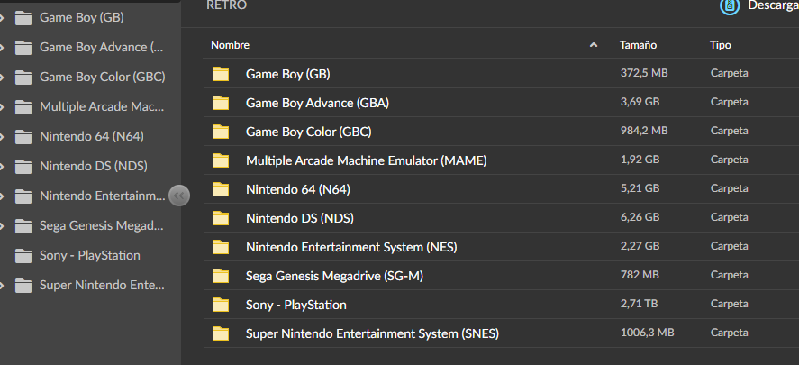This screenshot has width=799, height=365.
Task: Expand Game Boy (GB) tree node in sidebar
Action: 2,18
